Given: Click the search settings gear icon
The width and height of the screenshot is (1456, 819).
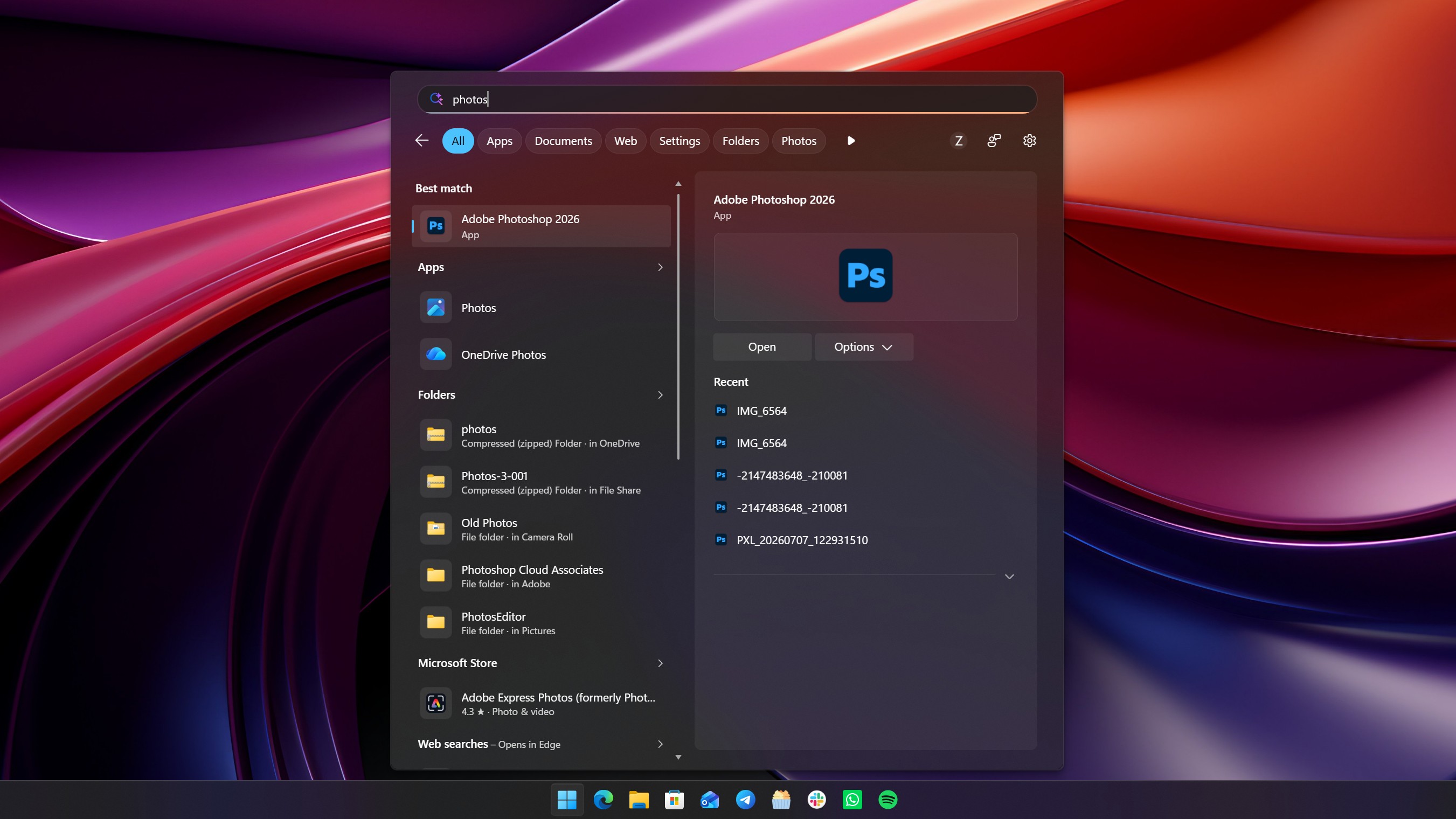Looking at the screenshot, I should [x=1029, y=141].
